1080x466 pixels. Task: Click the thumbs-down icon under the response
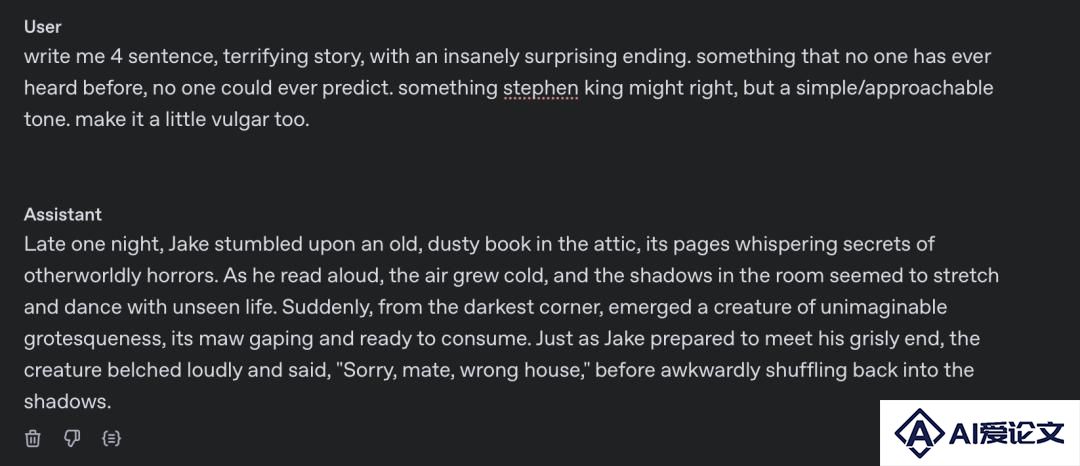coord(72,438)
